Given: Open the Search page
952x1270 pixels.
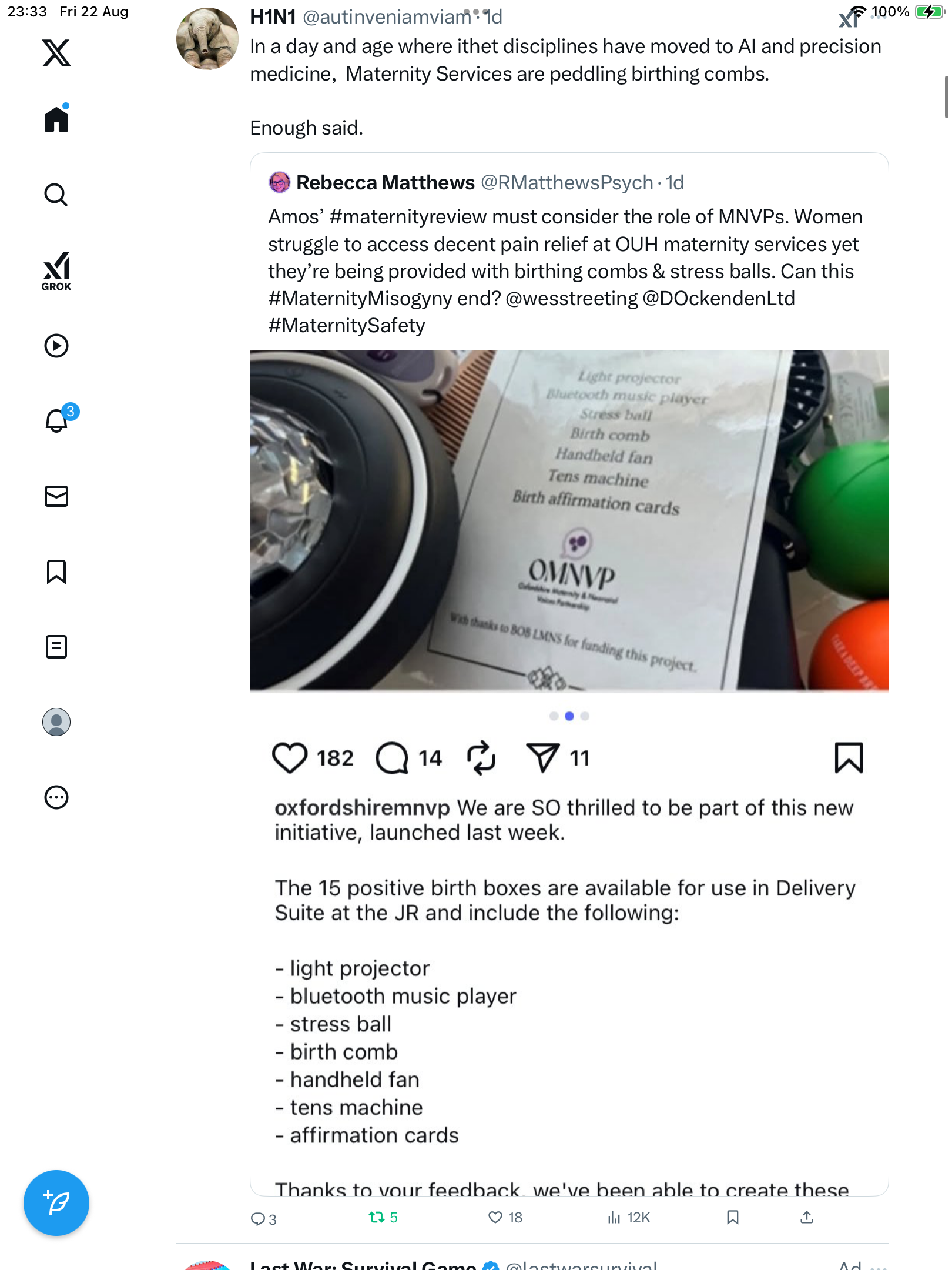Looking at the screenshot, I should pos(56,195).
